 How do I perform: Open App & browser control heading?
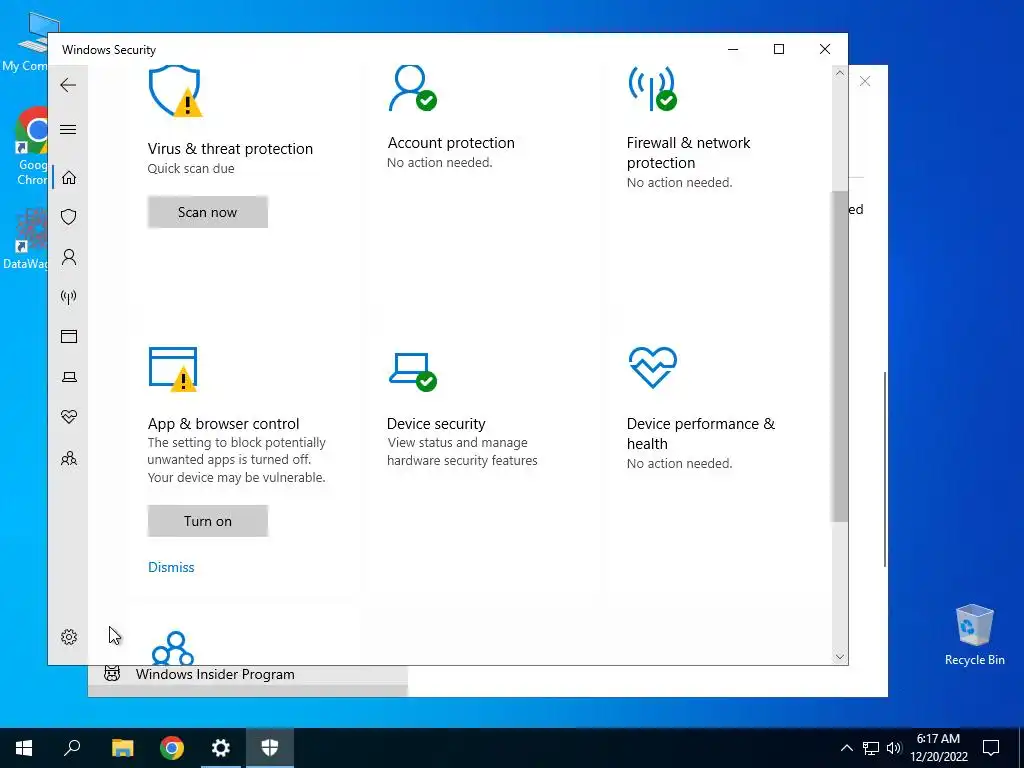point(223,424)
